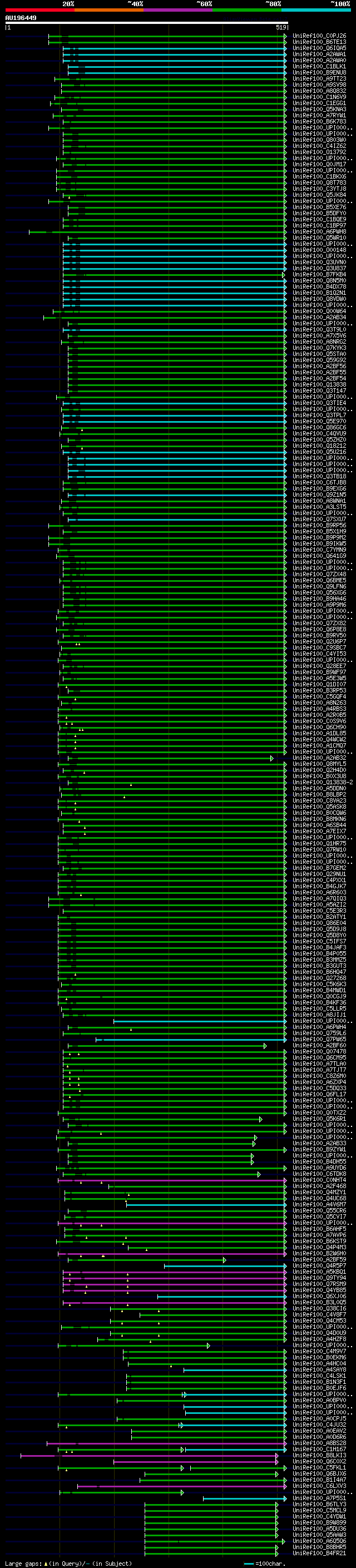Screen dimensions: 356x1568
Task: Click the UniRef100_B9W899 label
Action: [x=319, y=1522]
